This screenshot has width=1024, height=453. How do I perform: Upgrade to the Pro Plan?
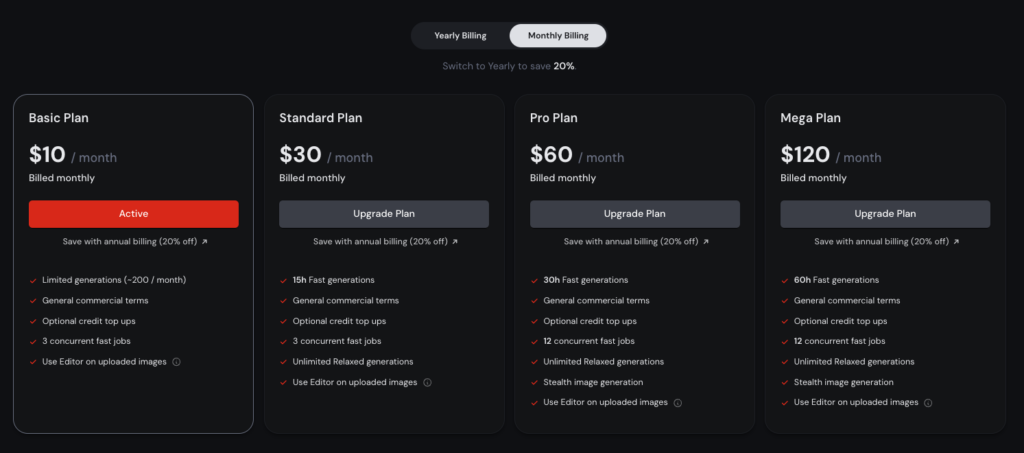[x=635, y=214]
